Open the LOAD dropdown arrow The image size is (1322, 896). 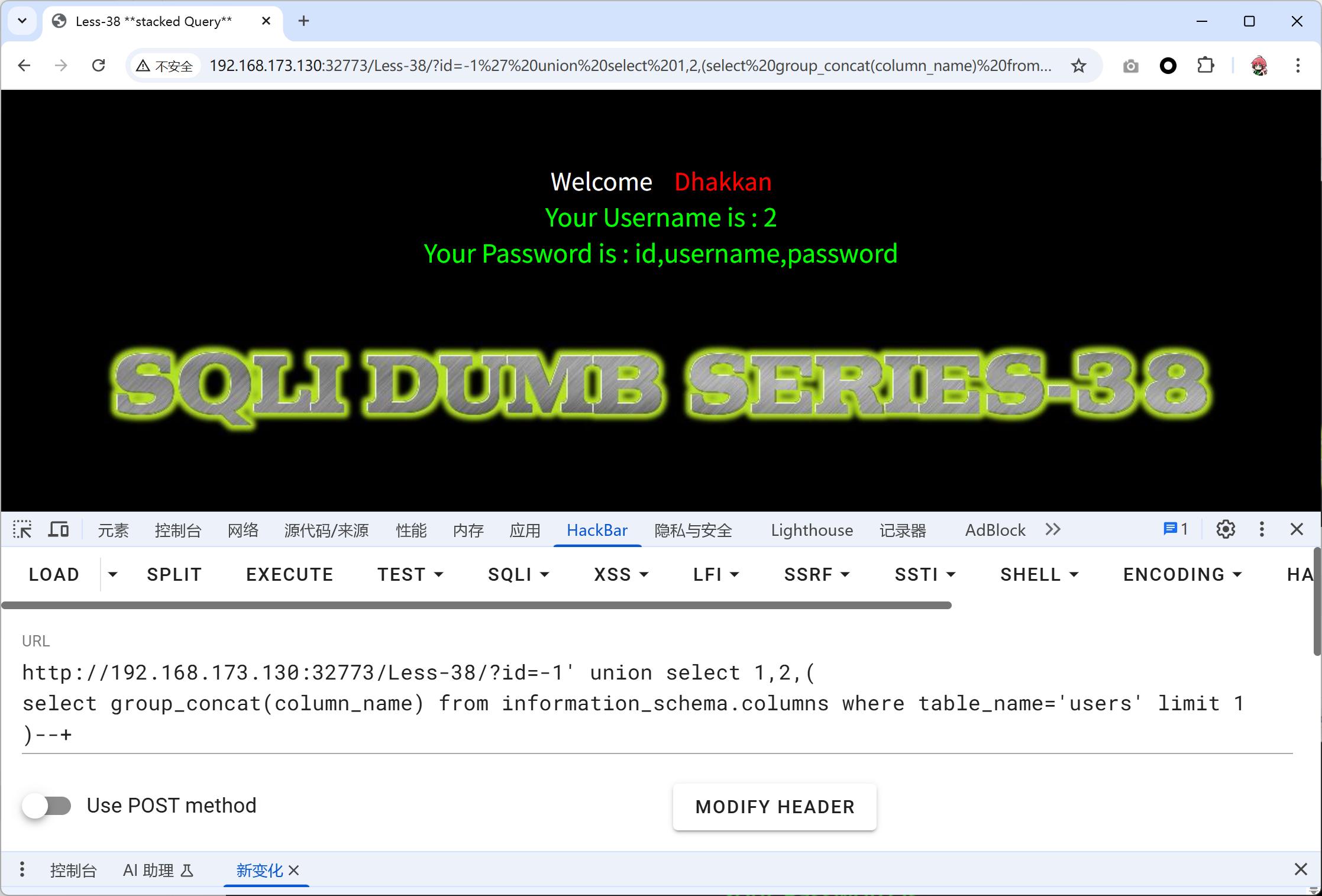pyautogui.click(x=113, y=574)
